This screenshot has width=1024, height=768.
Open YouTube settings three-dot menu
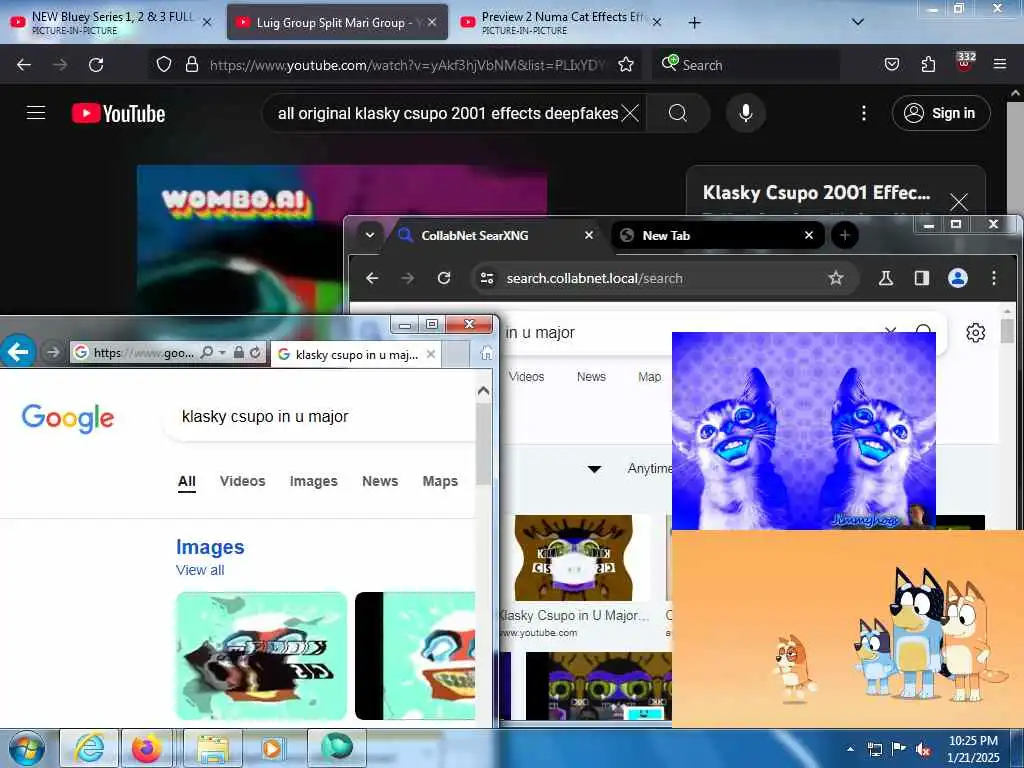[864, 113]
